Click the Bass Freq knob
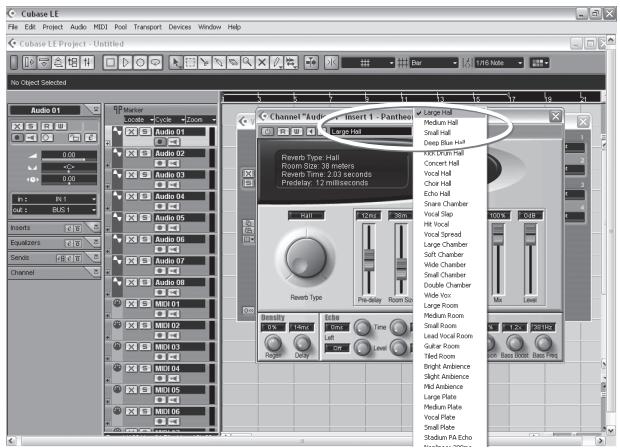The height and width of the screenshot is (448, 620). pyautogui.click(x=544, y=343)
